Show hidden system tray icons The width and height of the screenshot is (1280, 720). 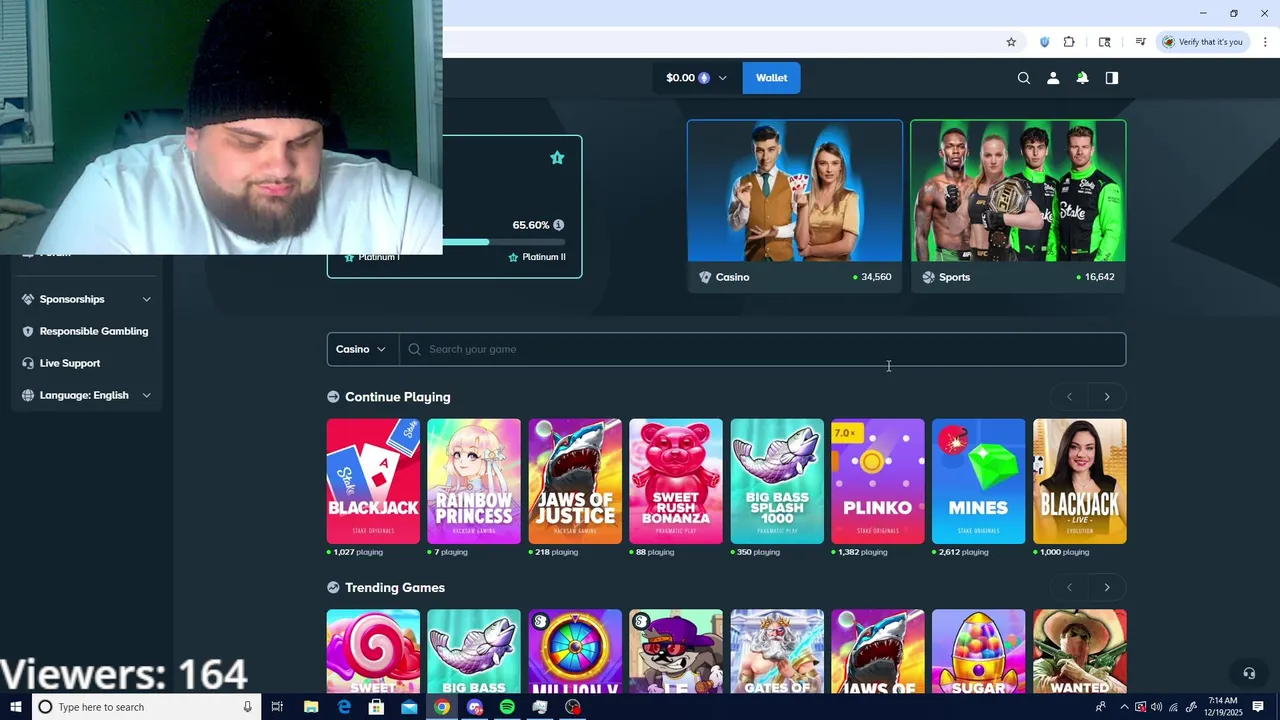tap(1124, 707)
